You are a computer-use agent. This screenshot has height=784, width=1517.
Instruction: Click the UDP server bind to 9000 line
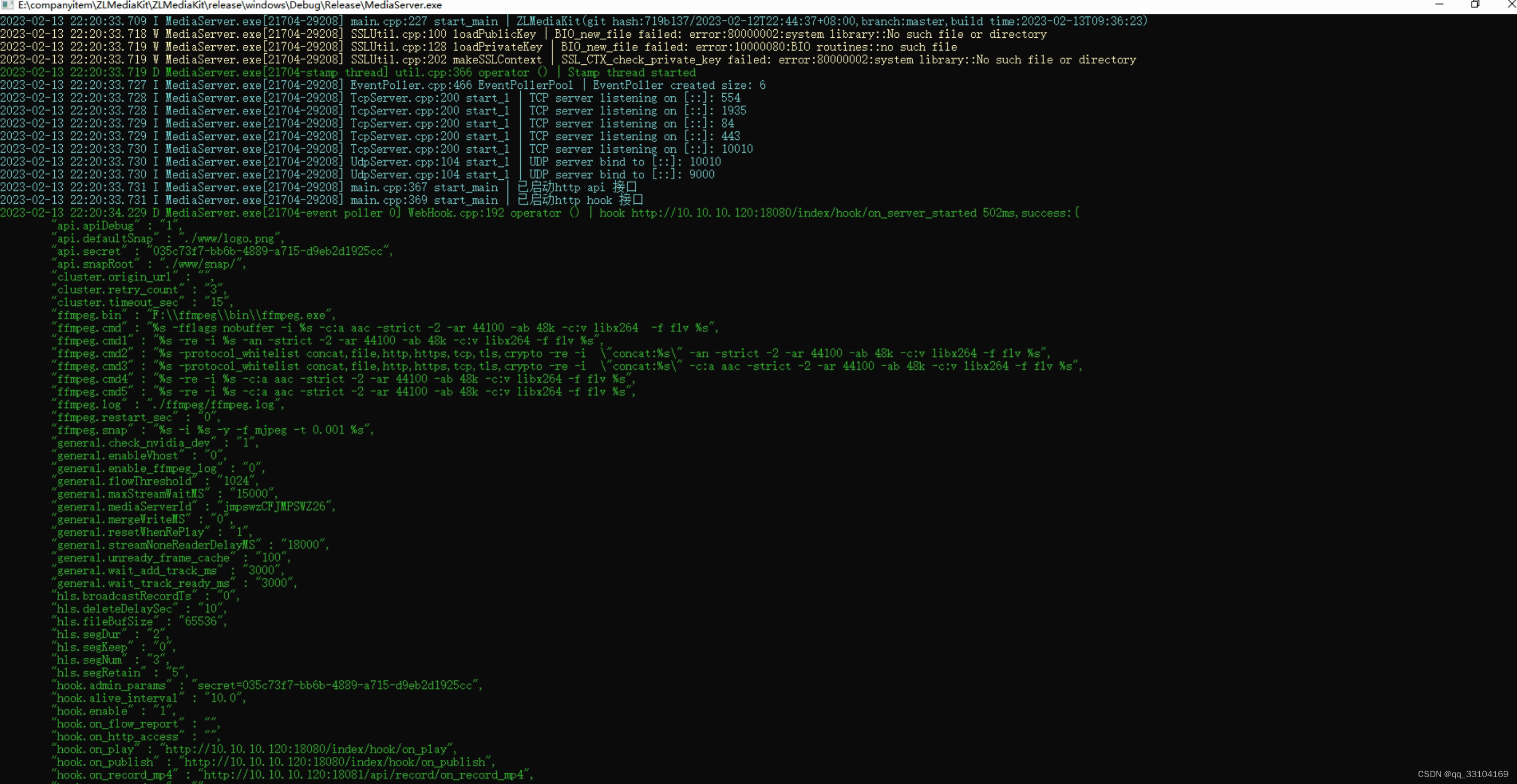pyautogui.click(x=357, y=175)
